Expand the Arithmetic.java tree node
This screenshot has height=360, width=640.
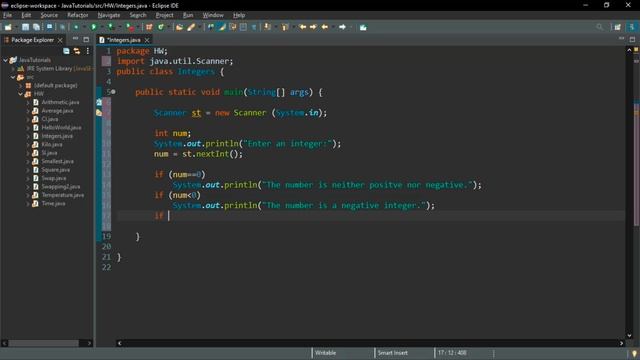[x=28, y=102]
